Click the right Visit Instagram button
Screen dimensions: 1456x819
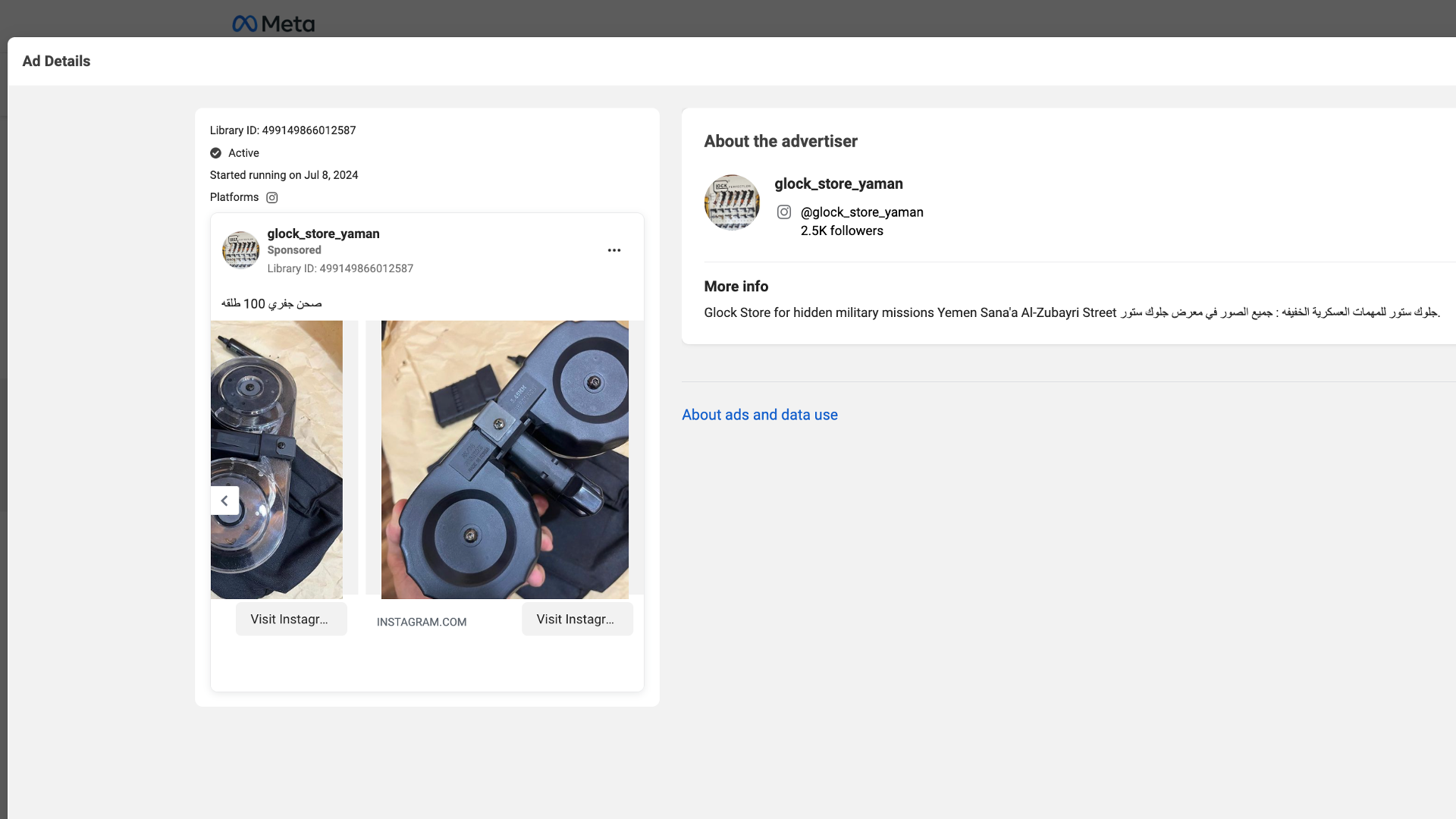(x=577, y=620)
